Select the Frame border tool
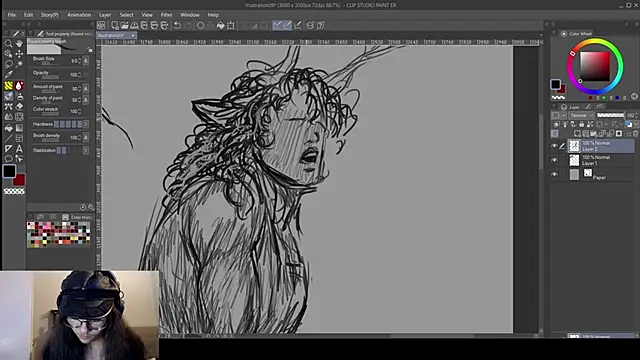Image resolution: width=640 pixels, height=360 pixels. coord(19,138)
